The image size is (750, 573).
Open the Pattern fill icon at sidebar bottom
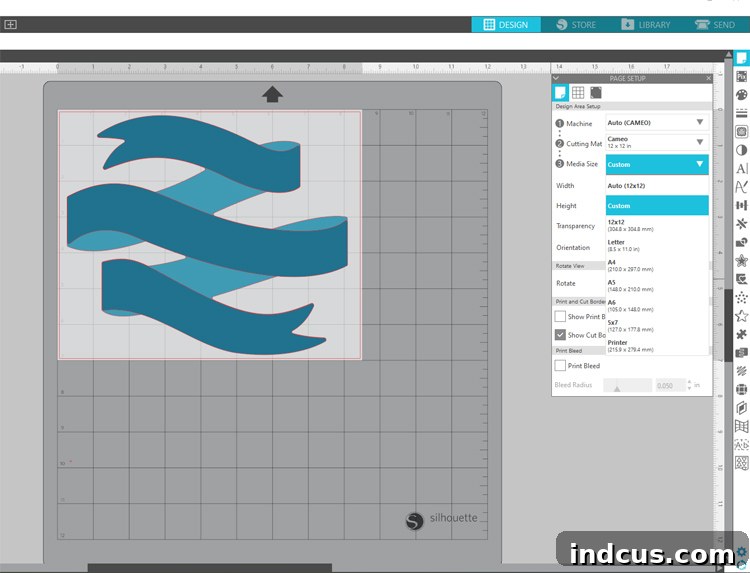pos(741,463)
